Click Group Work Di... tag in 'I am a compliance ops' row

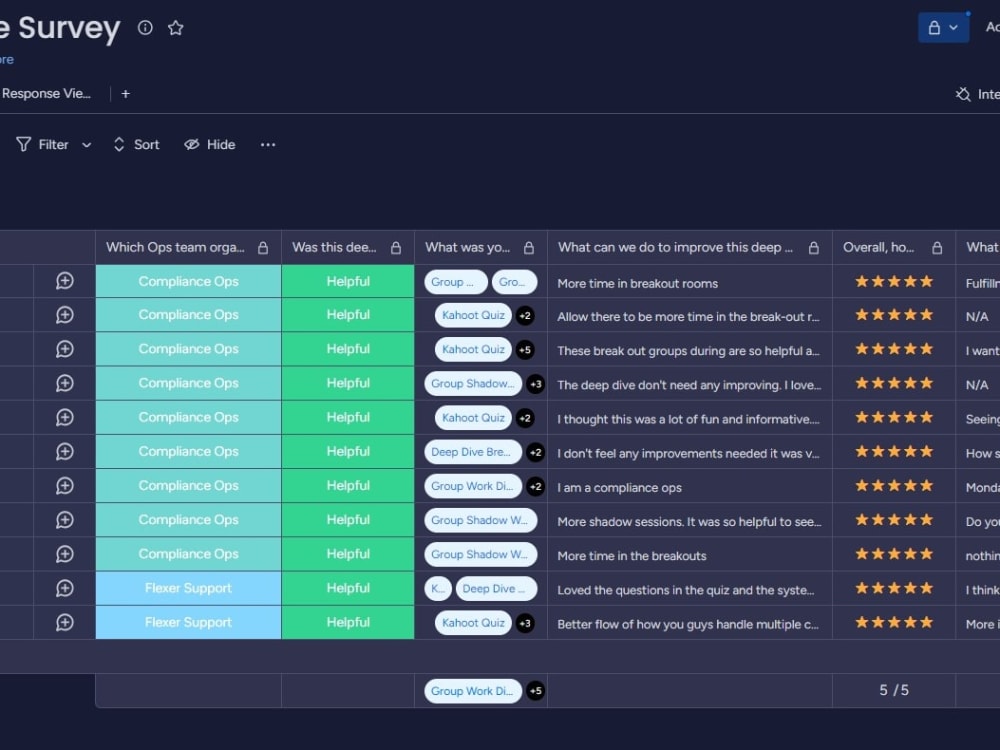[x=473, y=486]
